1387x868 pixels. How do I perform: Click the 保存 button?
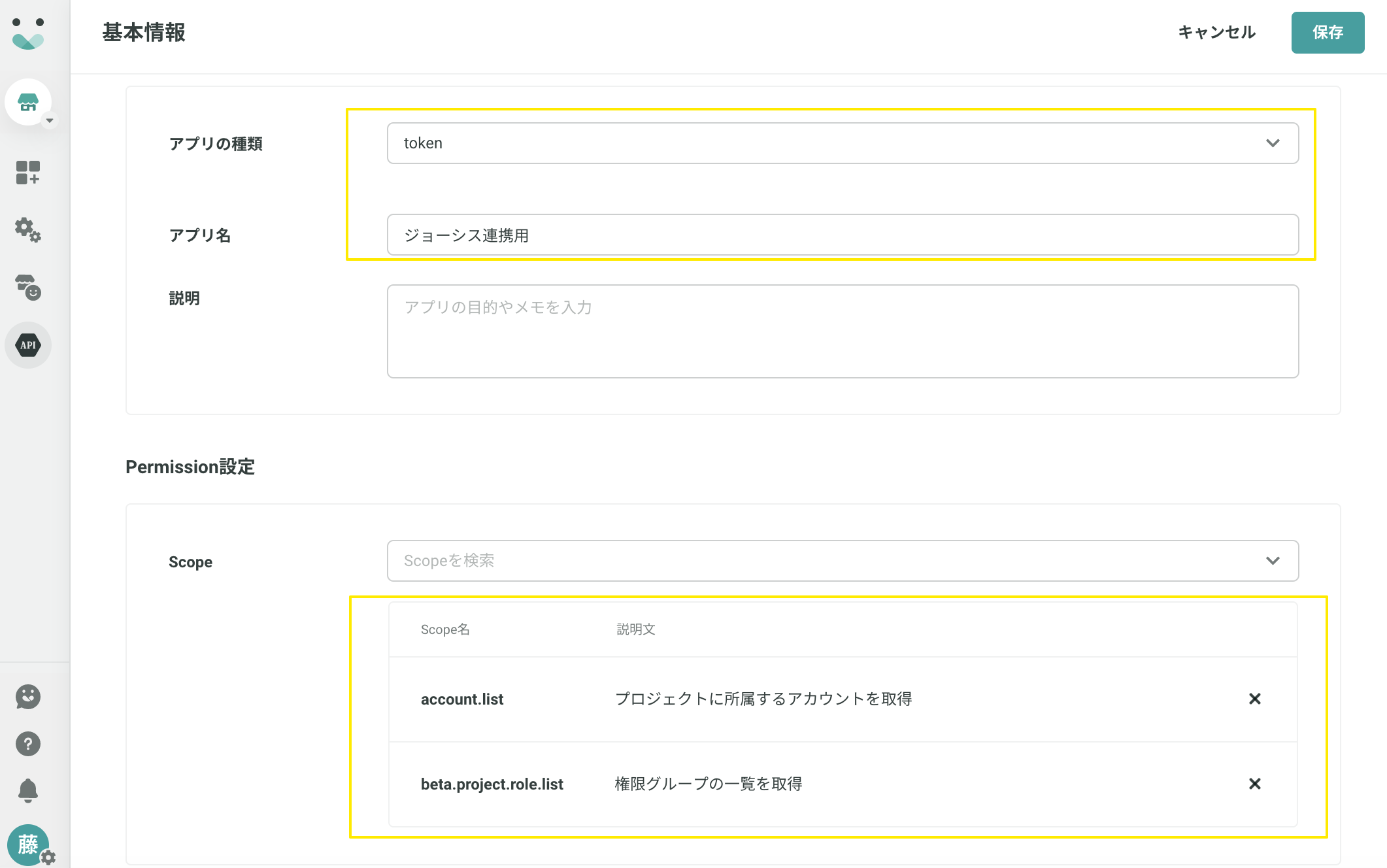click(1327, 33)
